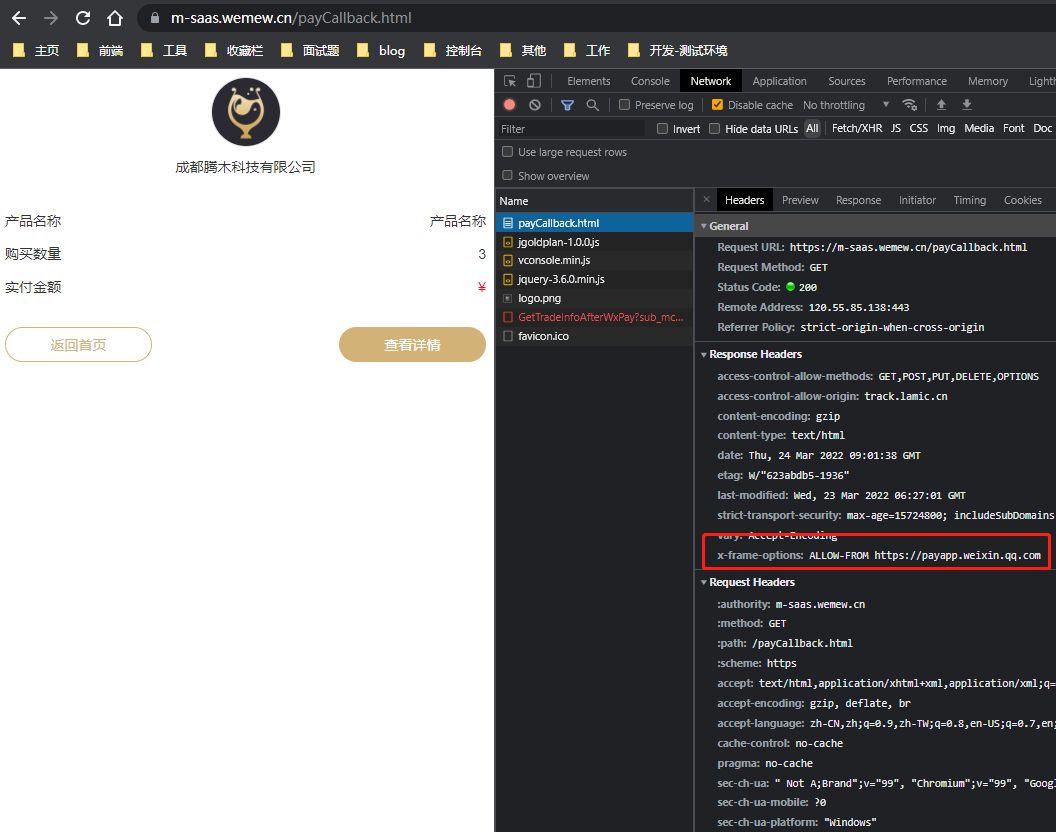1056x832 pixels.
Task: Check the Hide data URLs checkbox
Action: click(715, 128)
